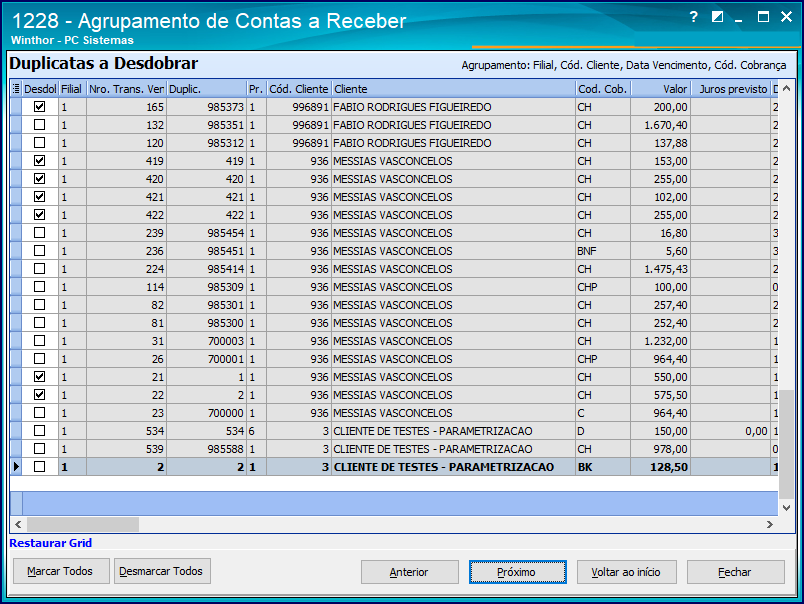Click the horizontal scrollbar right arrow
The image size is (804, 604).
coord(770,524)
